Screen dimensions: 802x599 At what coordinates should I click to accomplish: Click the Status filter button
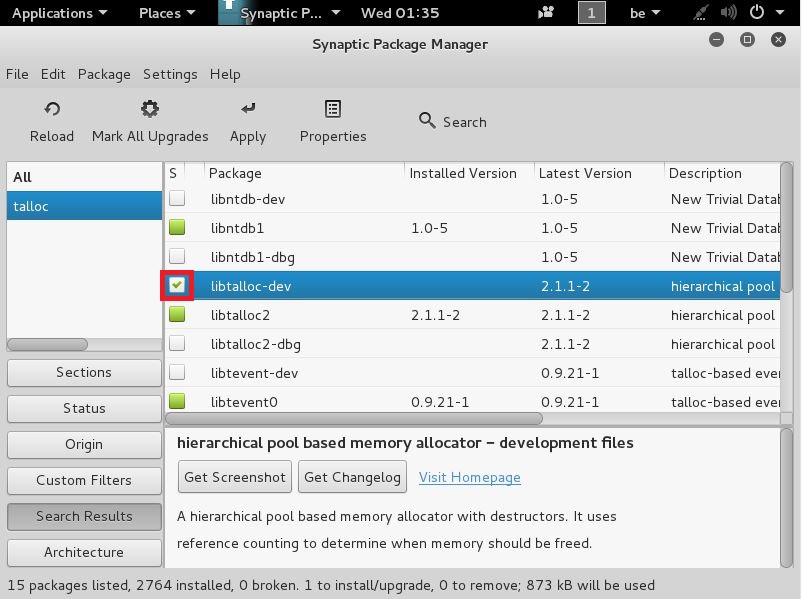[x=84, y=408]
